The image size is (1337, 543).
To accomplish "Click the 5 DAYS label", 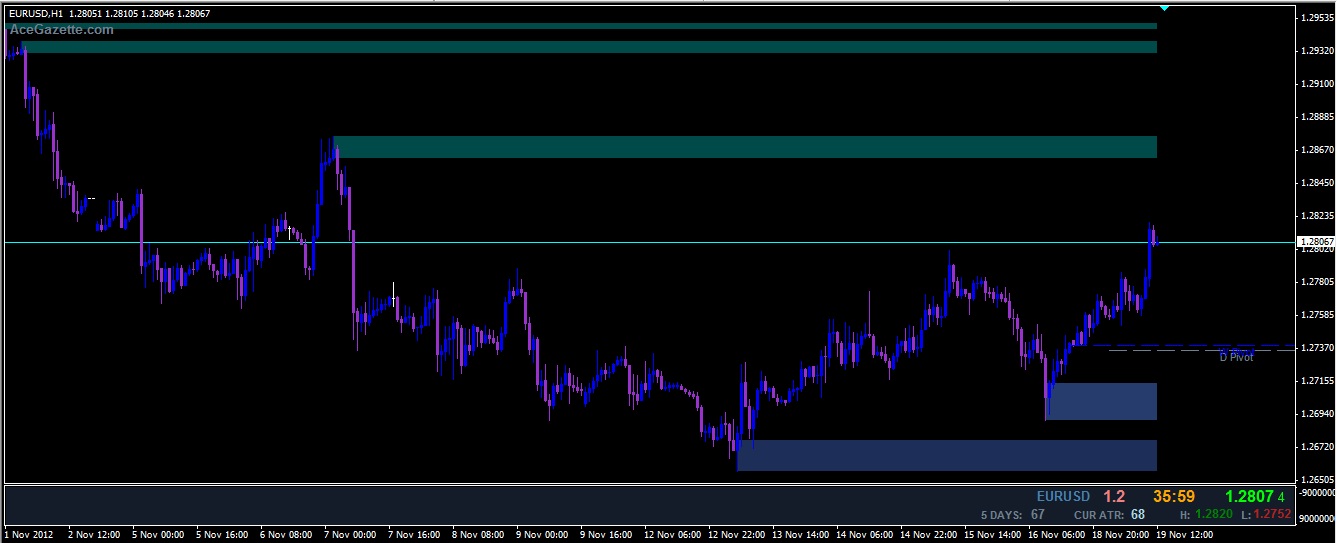I will click(1002, 515).
